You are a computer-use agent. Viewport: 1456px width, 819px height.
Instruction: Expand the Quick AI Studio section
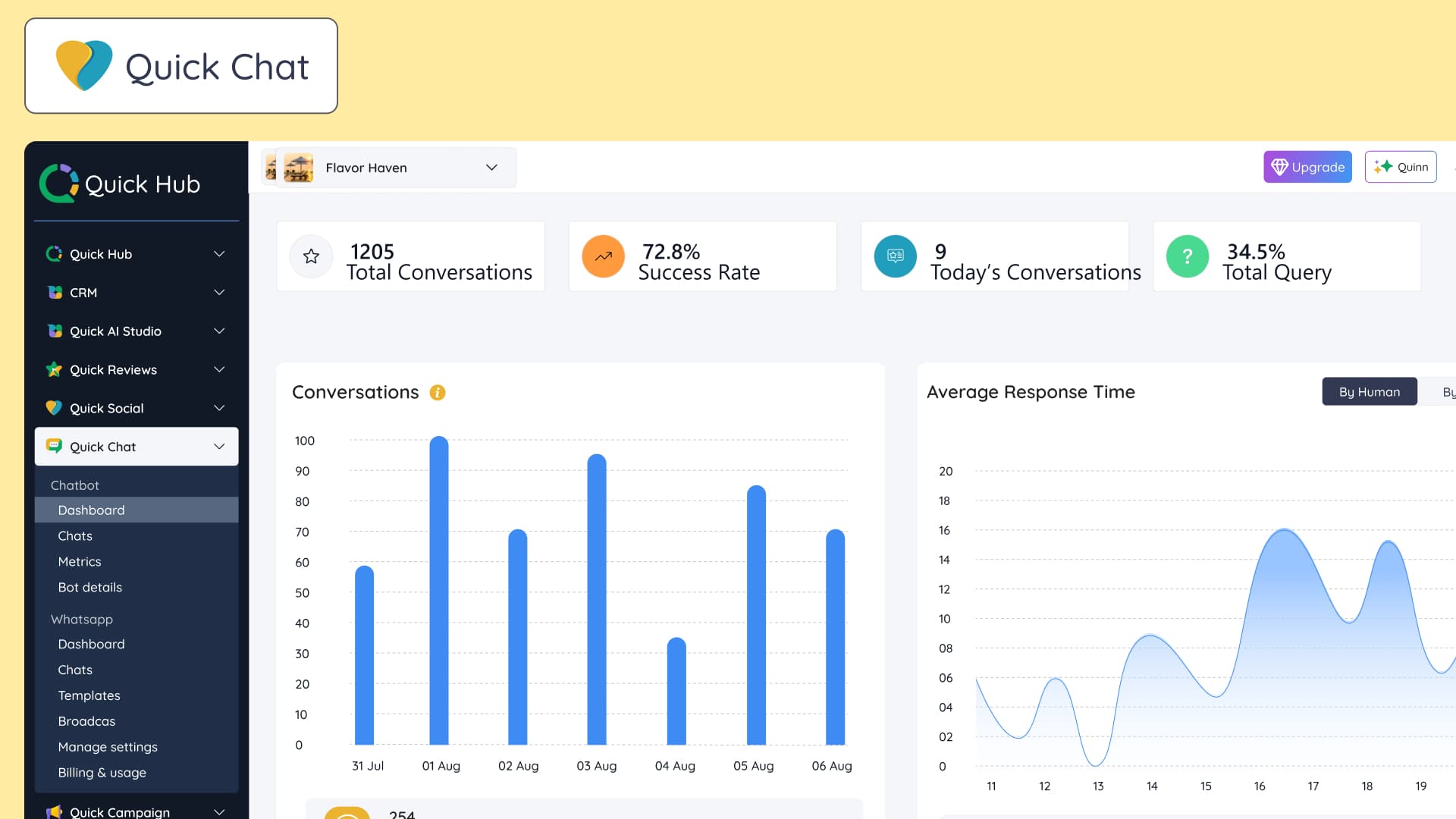click(218, 331)
